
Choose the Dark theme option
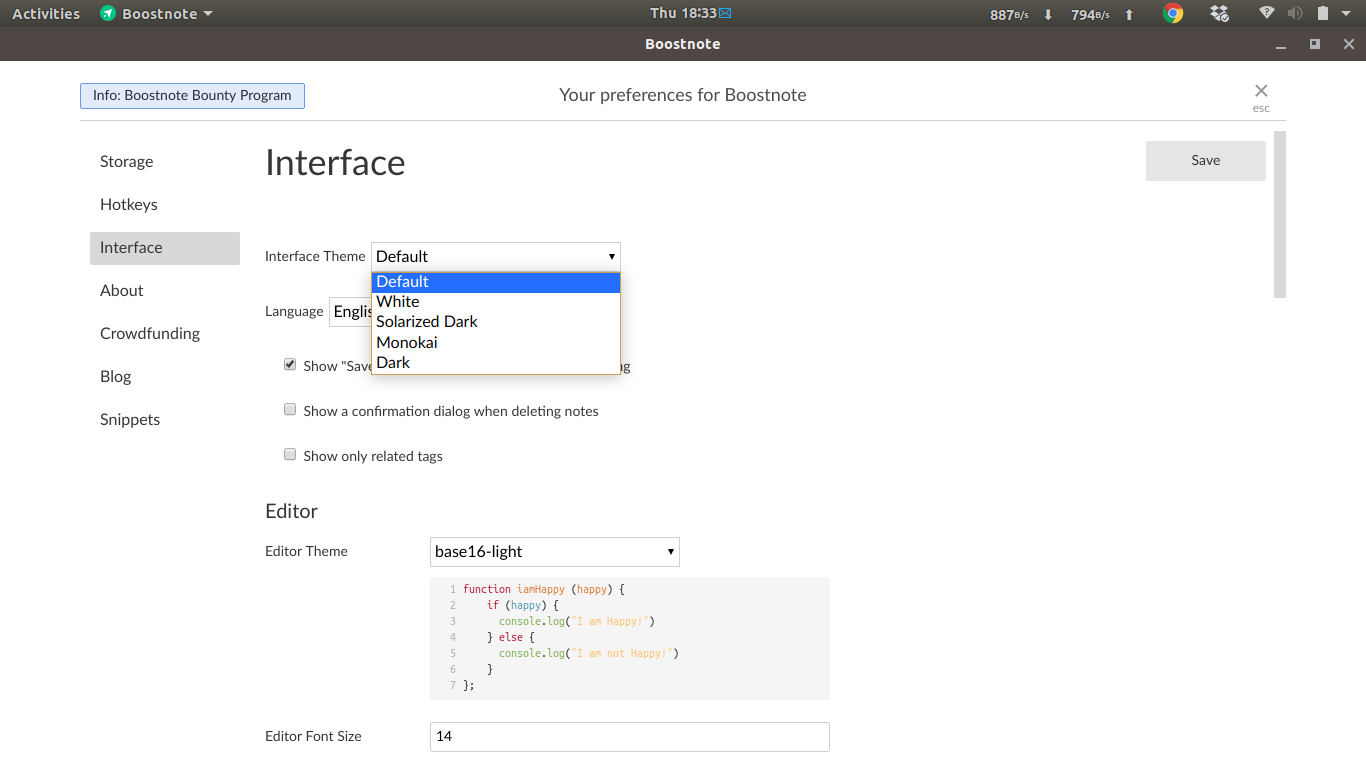495,363
